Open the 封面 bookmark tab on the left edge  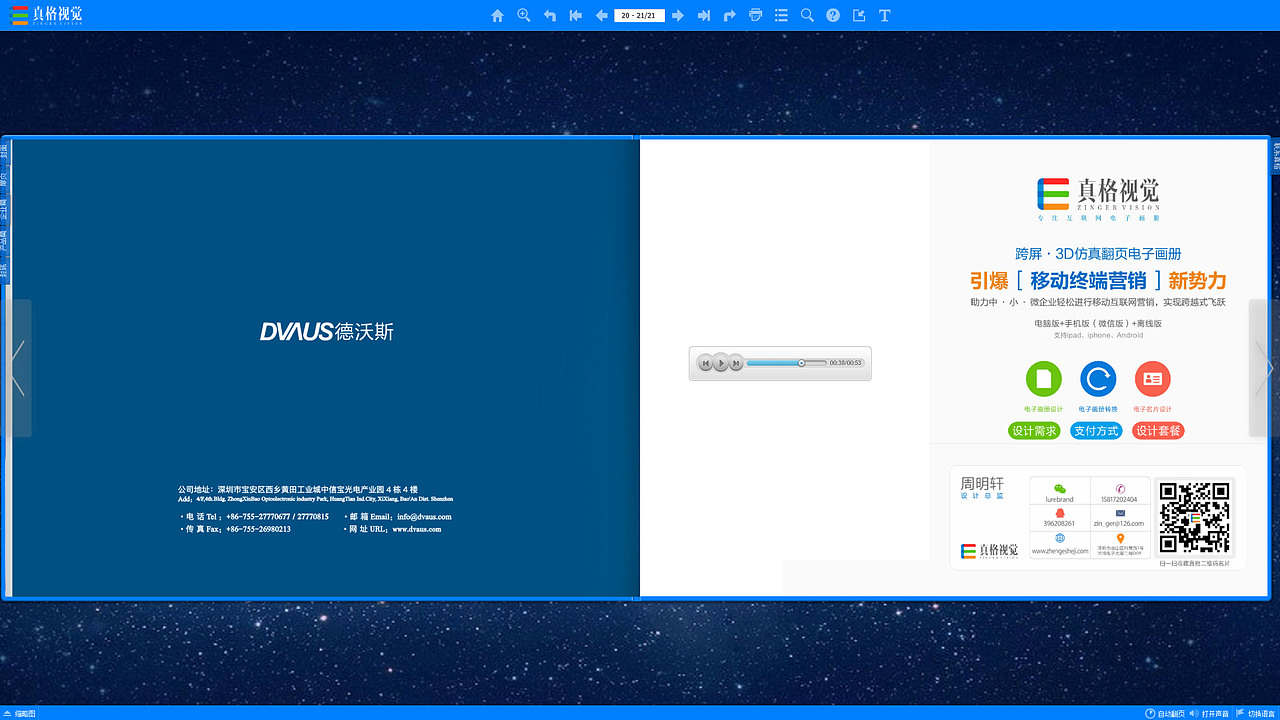(x=4, y=150)
